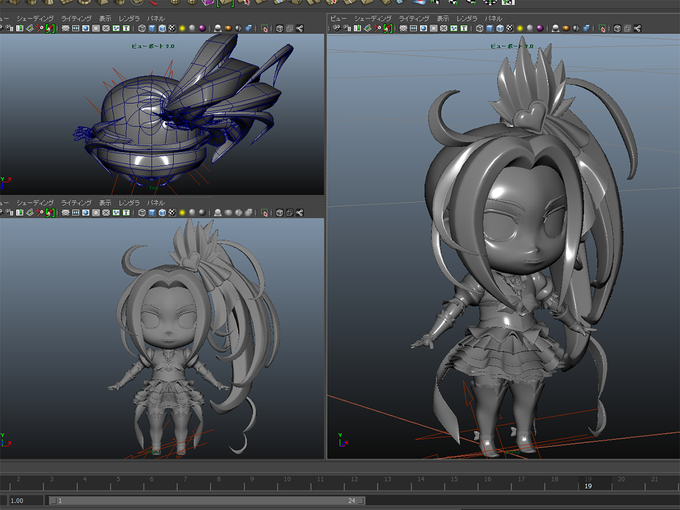Enable use all lights in bottom-left viewport
Viewport: 680px width, 510px height.
[x=182, y=212]
